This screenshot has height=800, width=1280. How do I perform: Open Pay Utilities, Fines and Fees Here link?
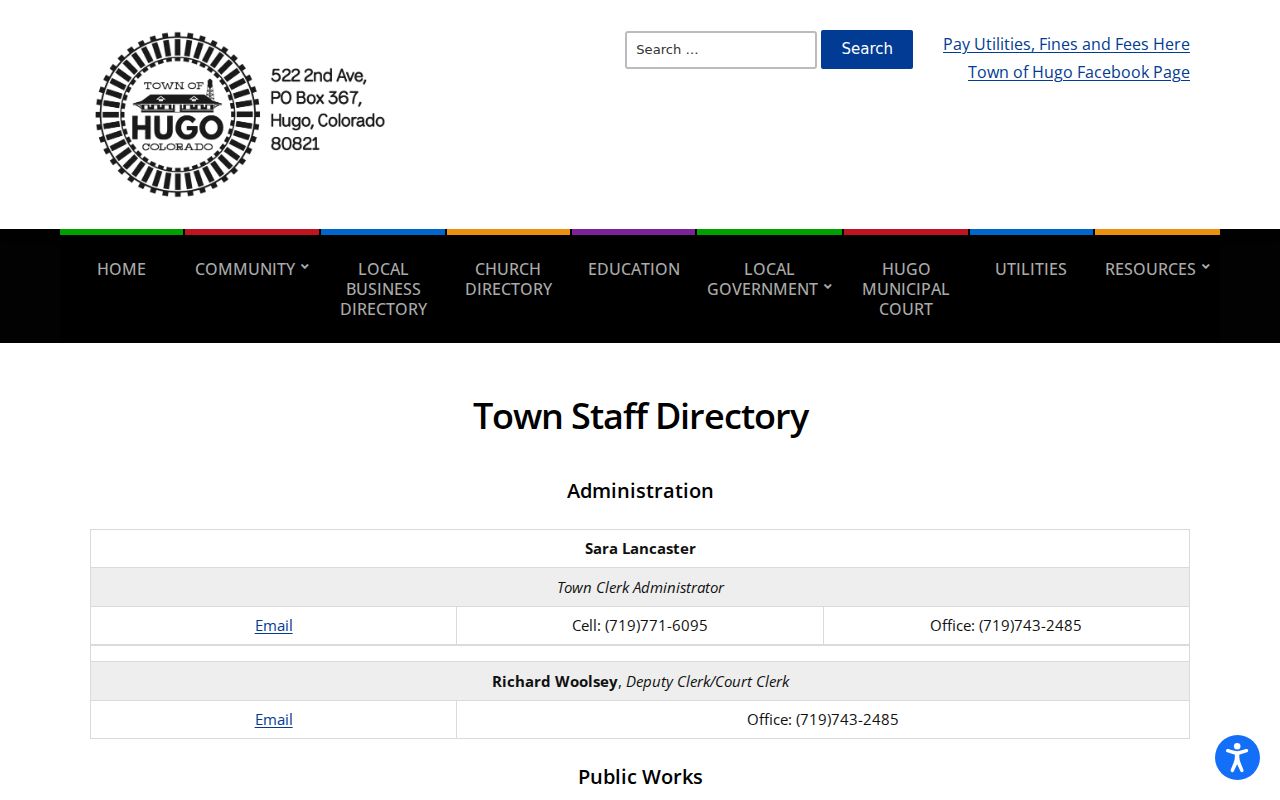(x=1066, y=44)
